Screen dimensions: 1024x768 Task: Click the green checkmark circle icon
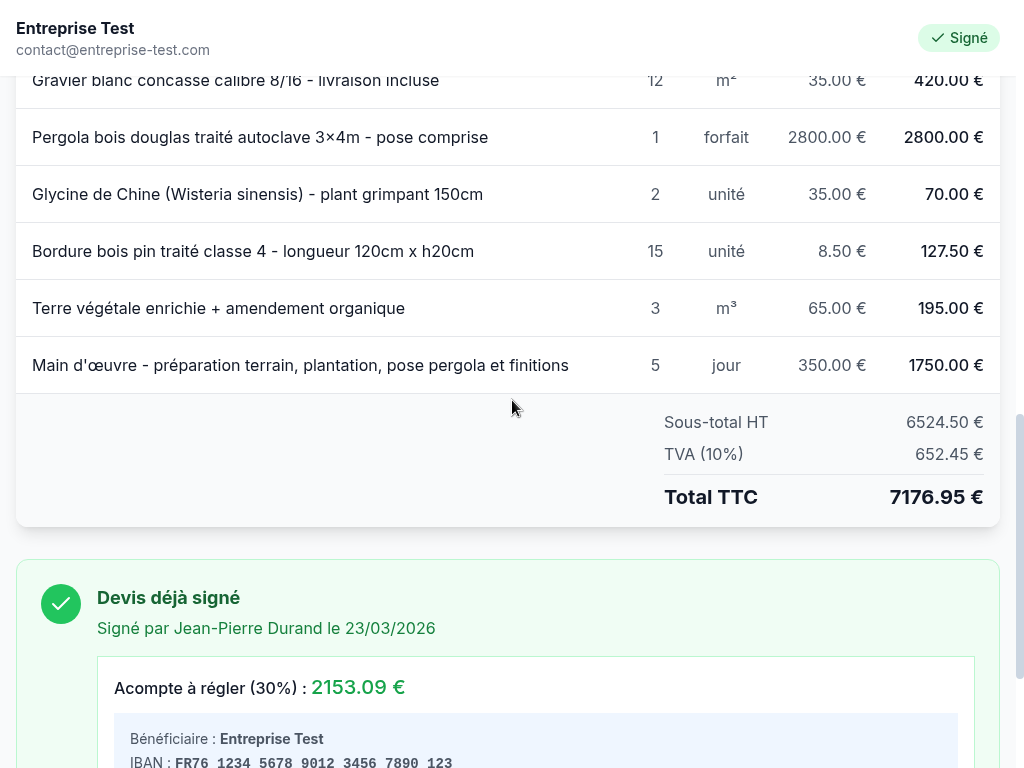[61, 604]
